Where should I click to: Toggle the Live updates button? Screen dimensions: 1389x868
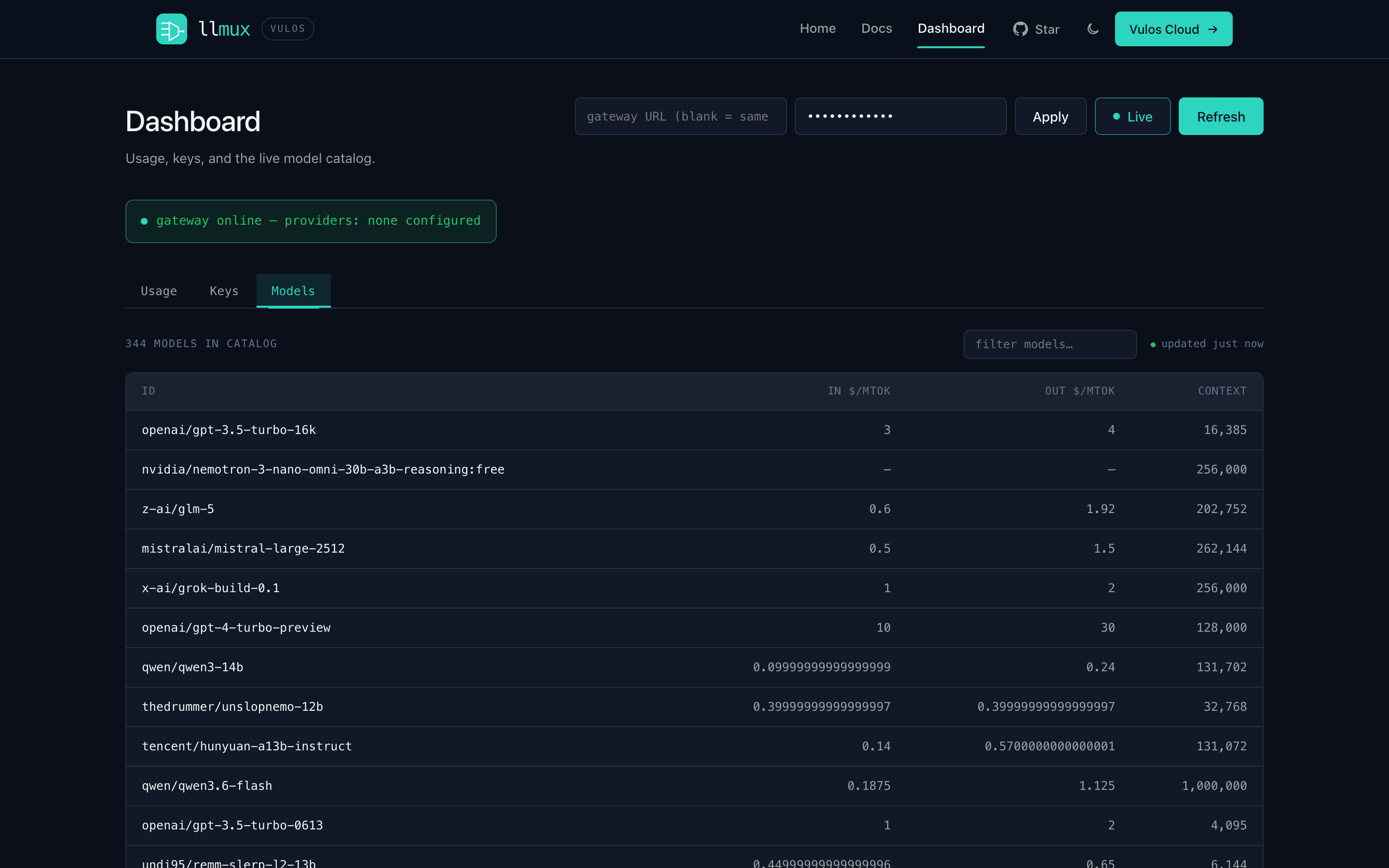click(x=1132, y=117)
